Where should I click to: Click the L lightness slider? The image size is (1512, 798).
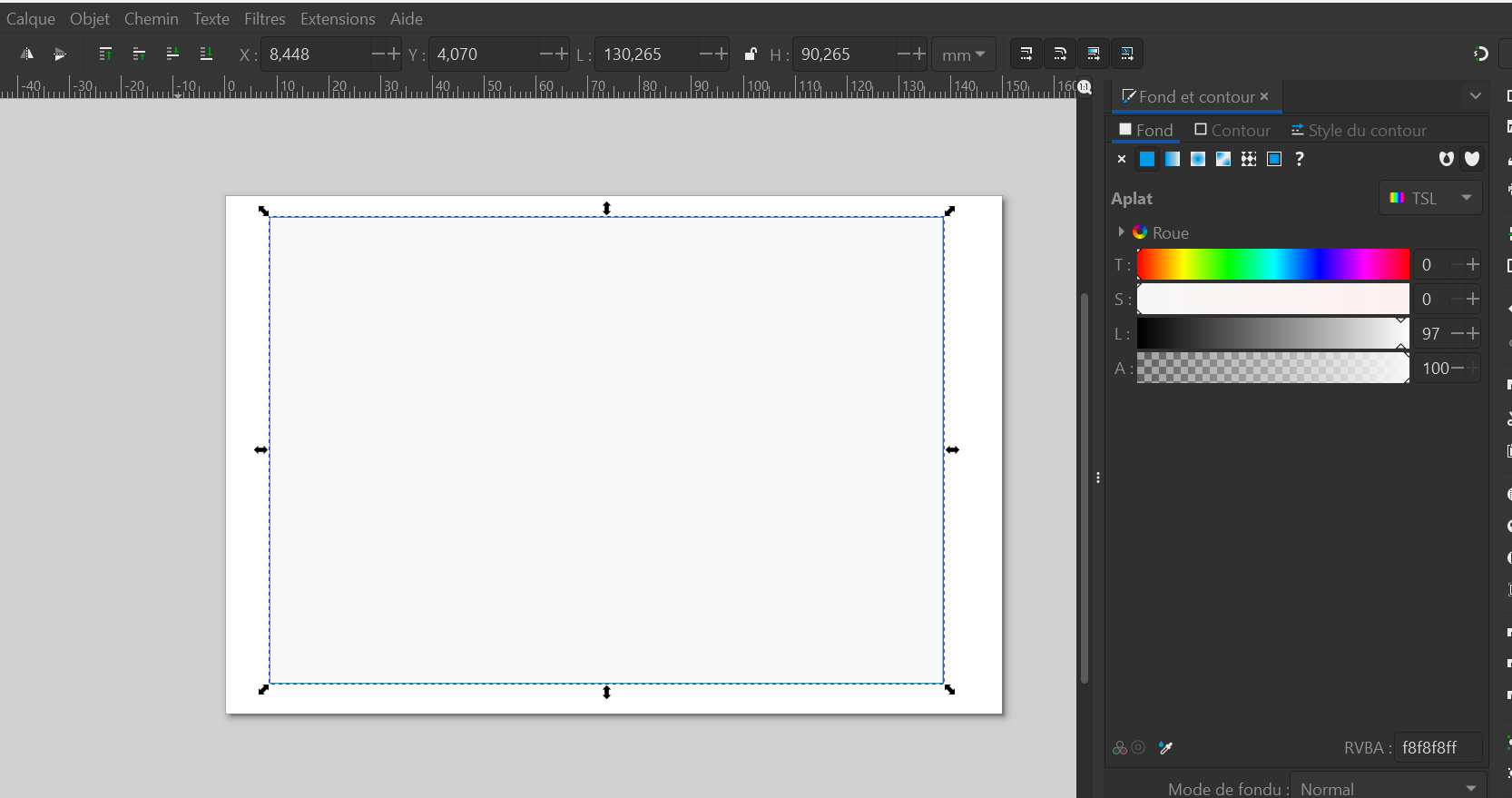click(1272, 333)
